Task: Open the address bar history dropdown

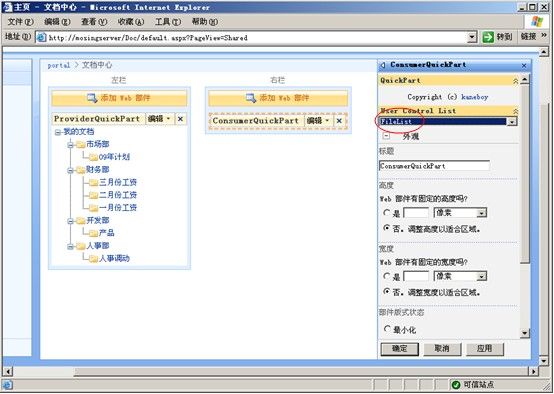Action: point(472,37)
